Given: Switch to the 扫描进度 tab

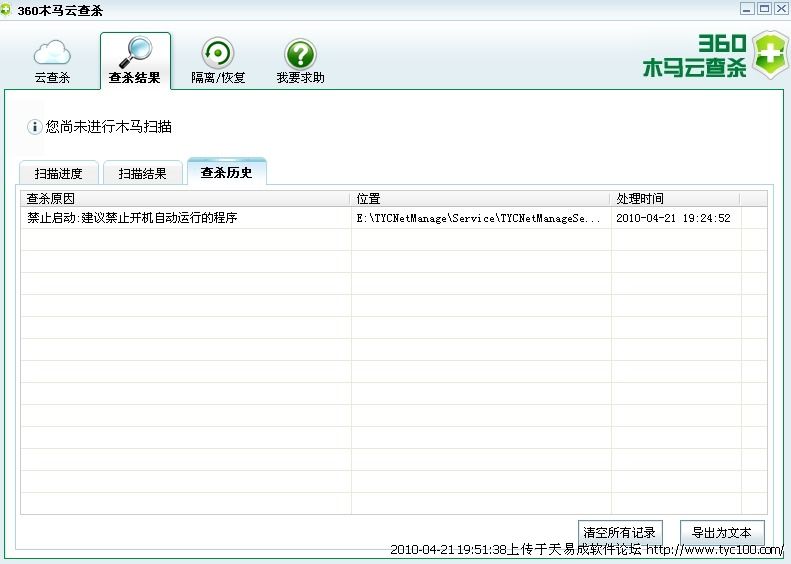Looking at the screenshot, I should [x=58, y=173].
